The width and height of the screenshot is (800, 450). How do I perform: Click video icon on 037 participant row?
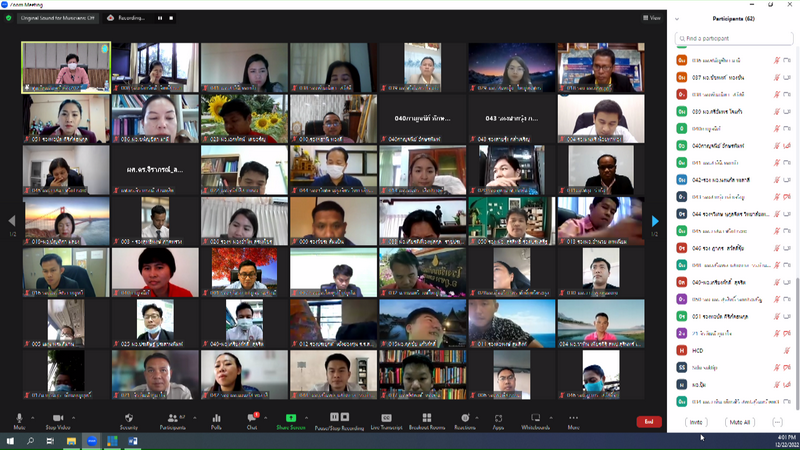pos(787,78)
